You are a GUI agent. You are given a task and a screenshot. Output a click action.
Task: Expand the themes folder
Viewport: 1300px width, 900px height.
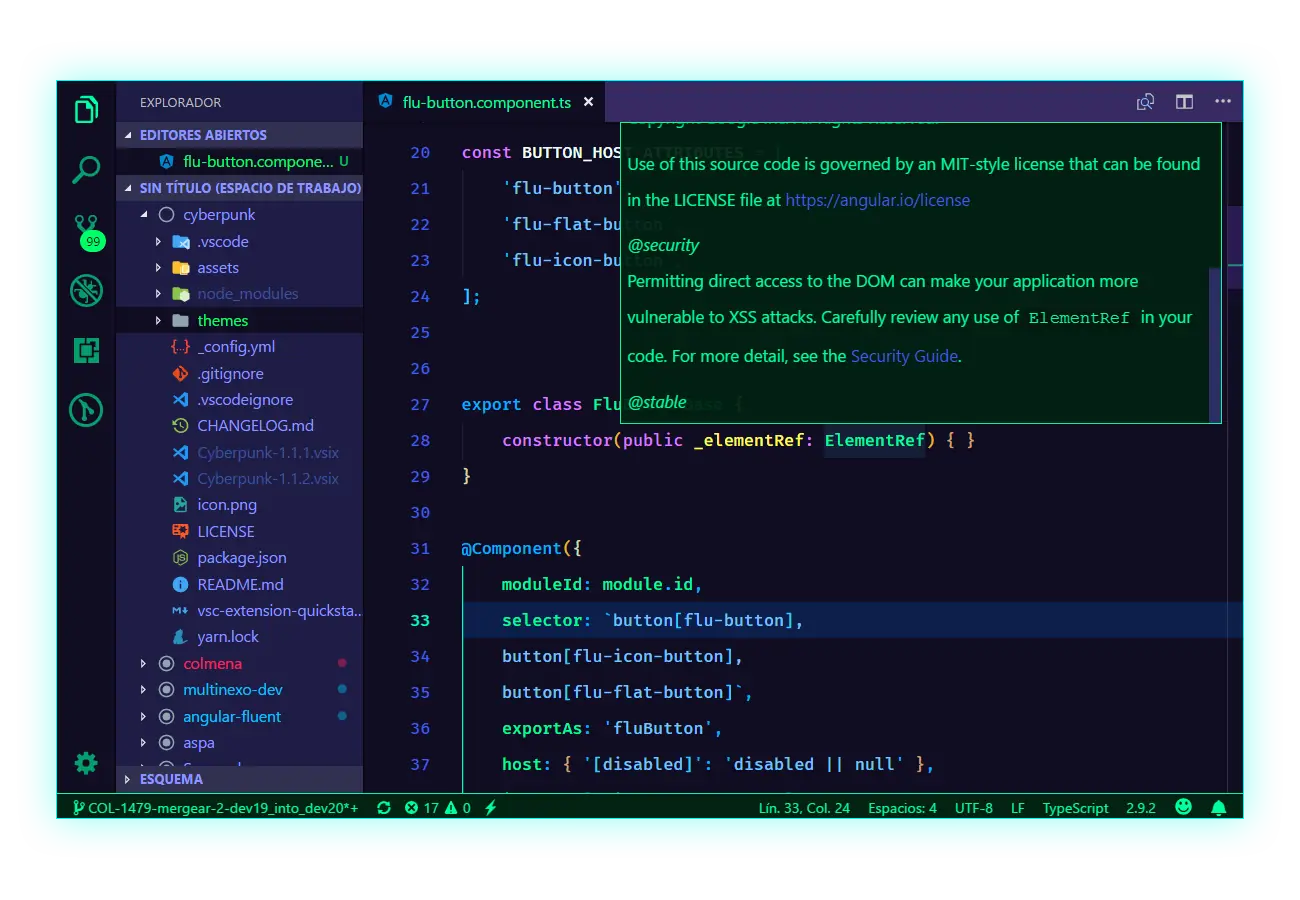pos(222,321)
